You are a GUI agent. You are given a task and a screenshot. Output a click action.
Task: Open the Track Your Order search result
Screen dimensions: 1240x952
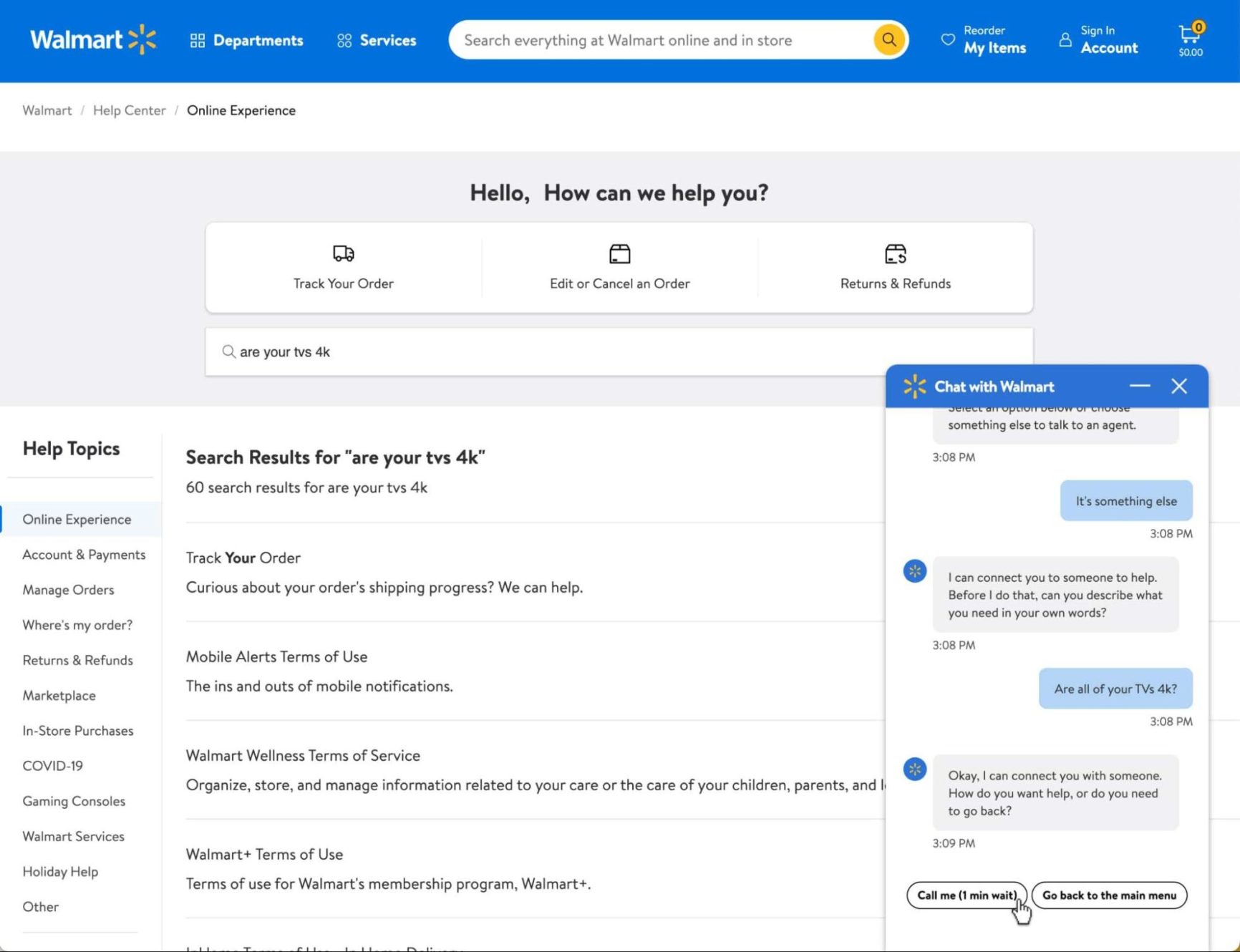[x=243, y=558]
